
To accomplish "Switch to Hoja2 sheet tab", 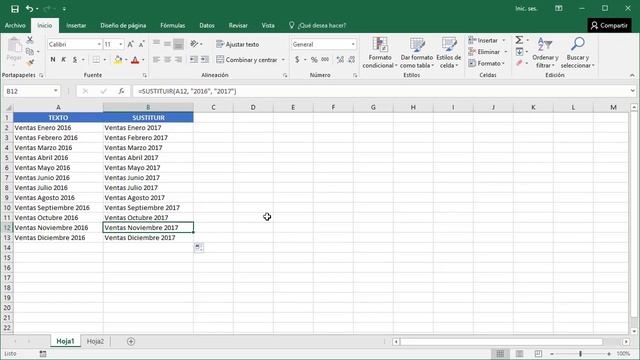I will pos(95,341).
